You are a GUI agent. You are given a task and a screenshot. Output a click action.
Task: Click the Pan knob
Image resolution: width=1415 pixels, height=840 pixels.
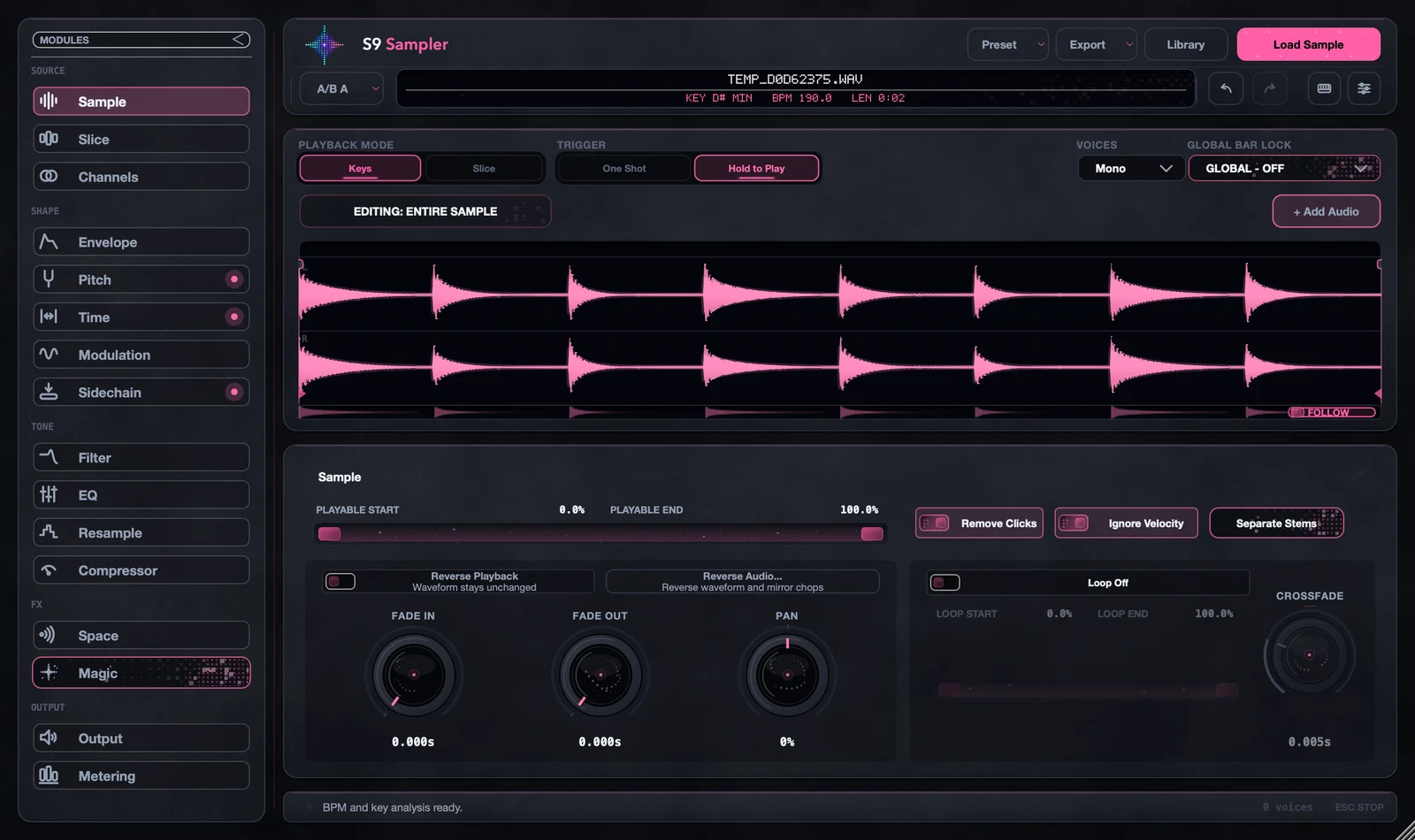point(787,675)
